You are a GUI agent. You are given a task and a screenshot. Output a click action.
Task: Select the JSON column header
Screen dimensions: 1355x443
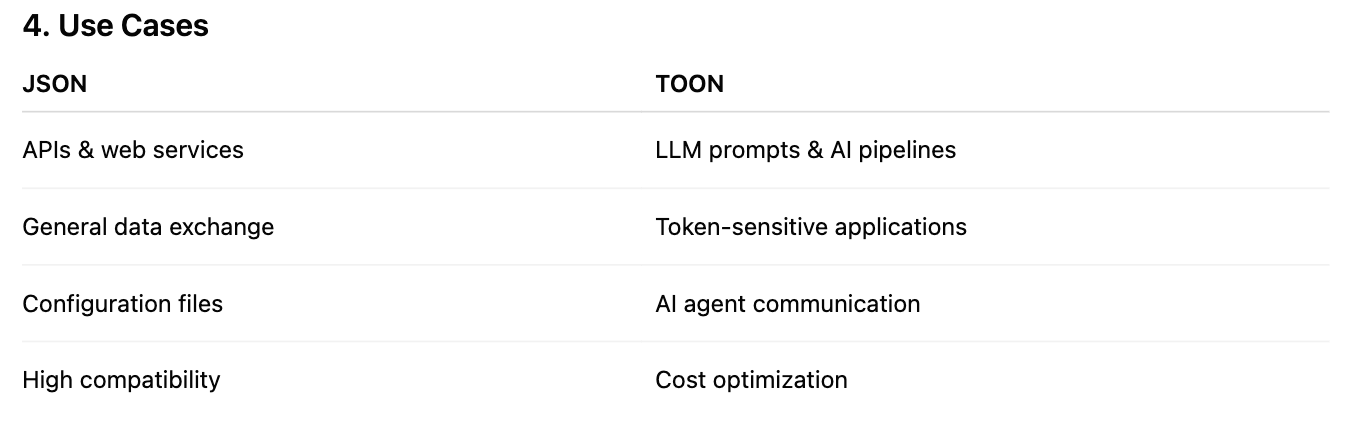click(54, 84)
